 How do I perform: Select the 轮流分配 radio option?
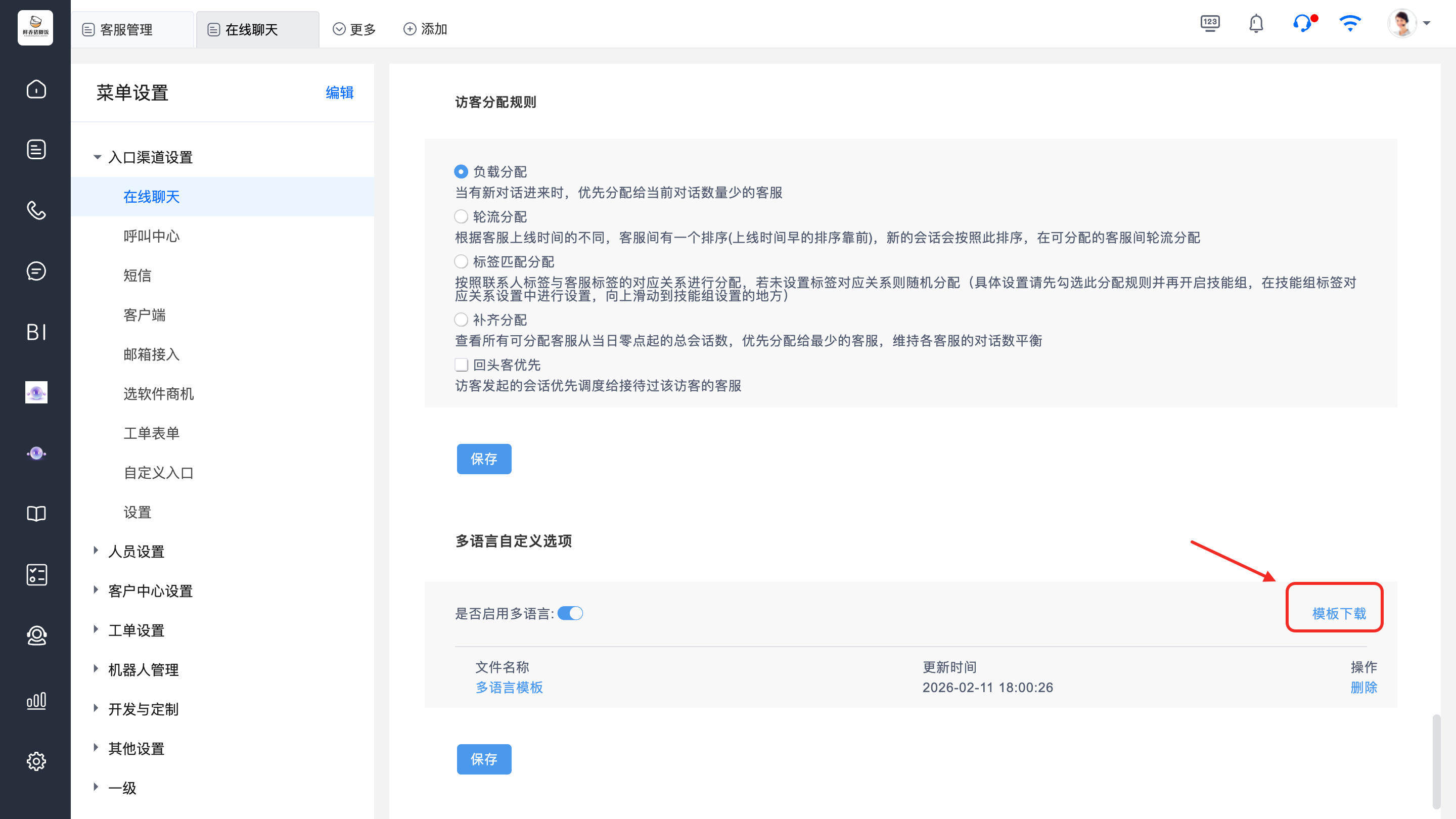pyautogui.click(x=461, y=216)
